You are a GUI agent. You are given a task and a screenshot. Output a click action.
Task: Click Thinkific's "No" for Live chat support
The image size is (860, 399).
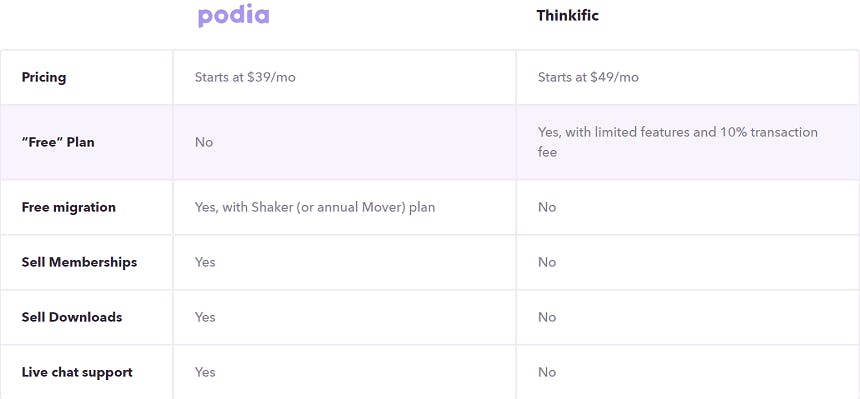[x=547, y=372]
